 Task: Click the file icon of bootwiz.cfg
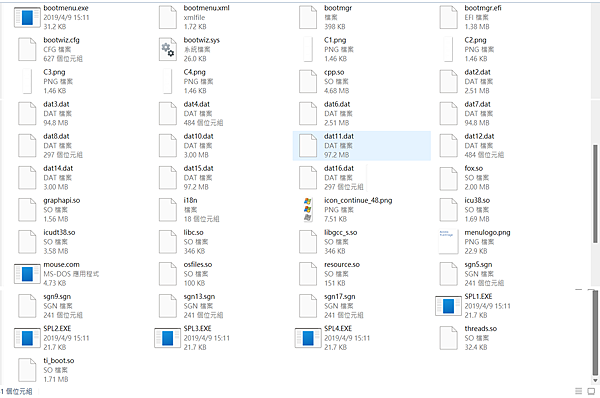[27, 50]
